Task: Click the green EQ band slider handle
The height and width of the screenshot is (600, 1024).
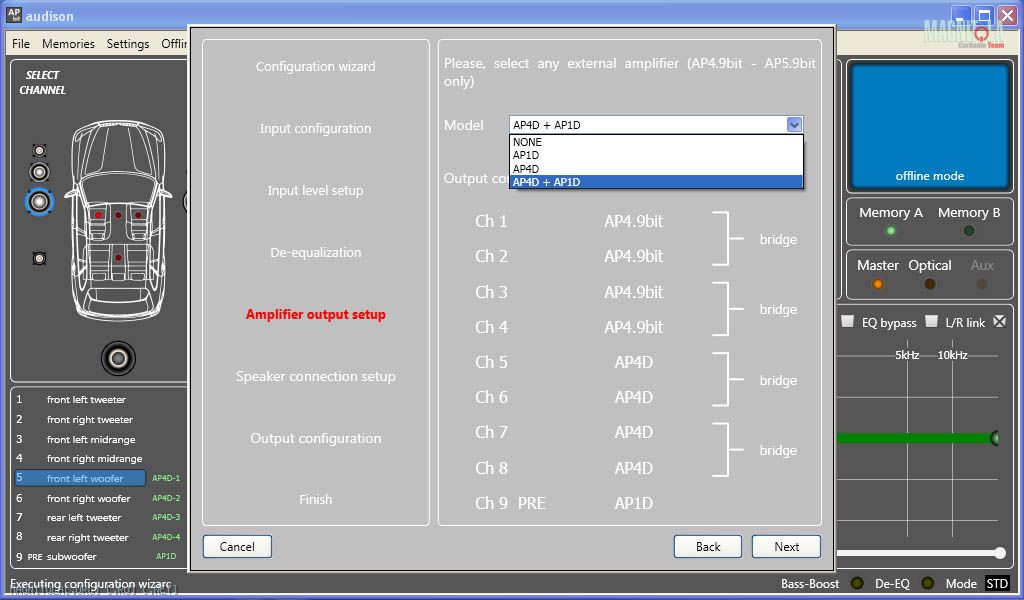Action: pyautogui.click(x=995, y=438)
